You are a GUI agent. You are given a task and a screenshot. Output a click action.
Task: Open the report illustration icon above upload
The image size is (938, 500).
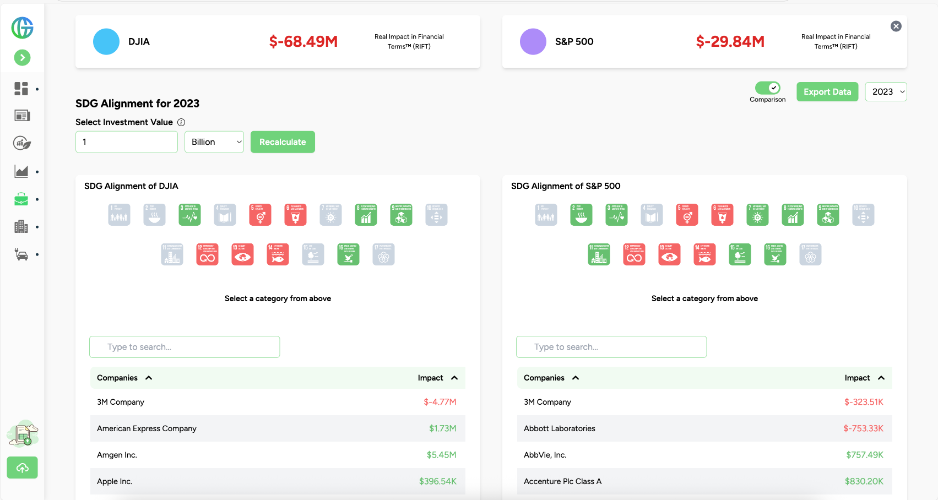tap(23, 433)
